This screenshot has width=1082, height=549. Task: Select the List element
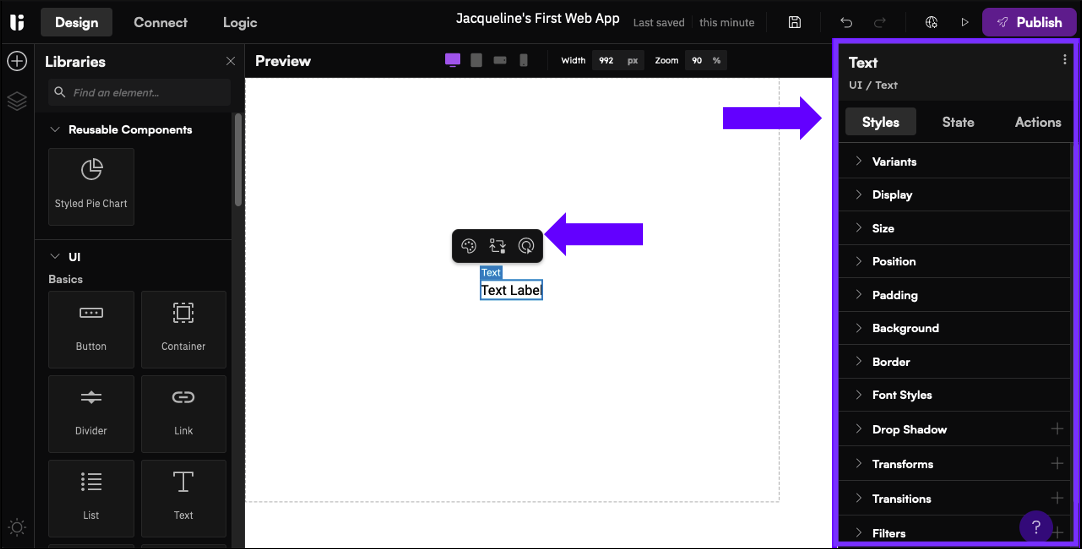click(x=91, y=498)
